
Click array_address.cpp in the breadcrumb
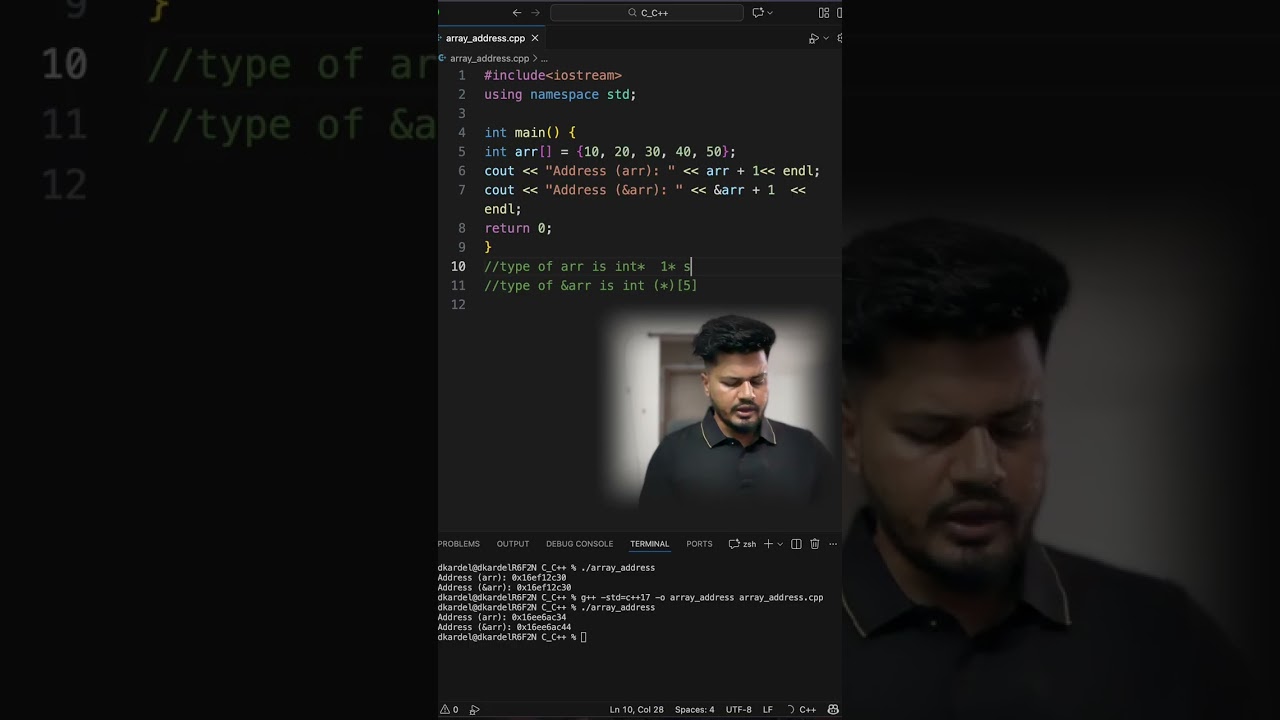[489, 58]
